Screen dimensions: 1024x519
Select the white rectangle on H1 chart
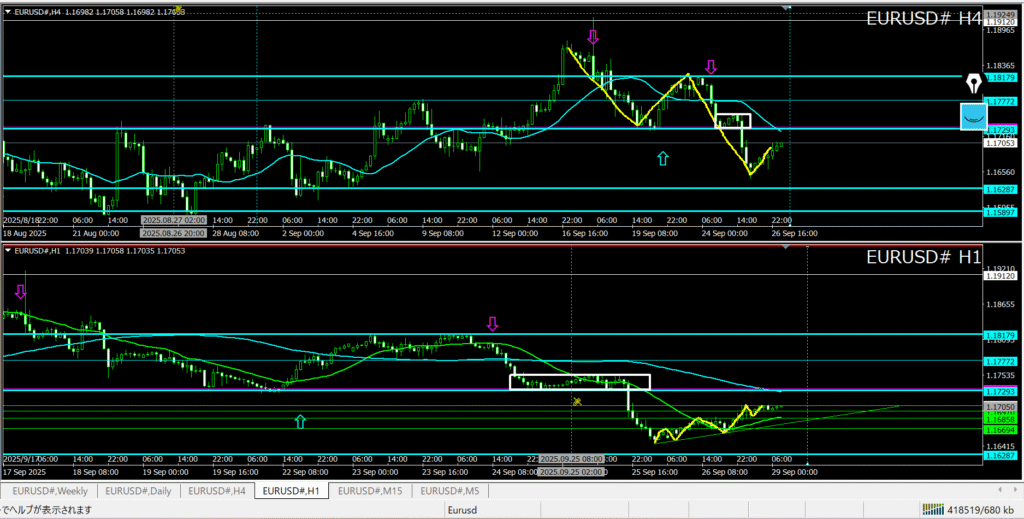pyautogui.click(x=580, y=381)
